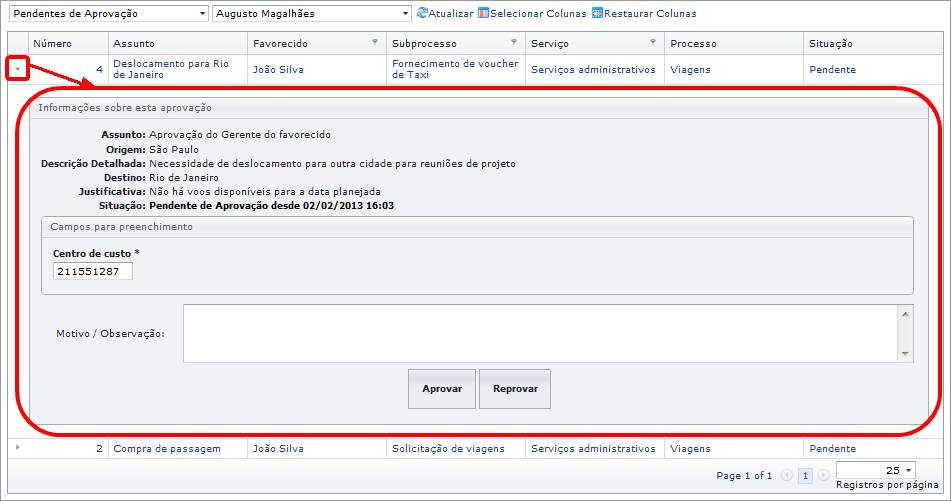Screen dimensions: 951x501
Task: Open the Pendentes de Aprovação dropdown
Action: (x=109, y=13)
